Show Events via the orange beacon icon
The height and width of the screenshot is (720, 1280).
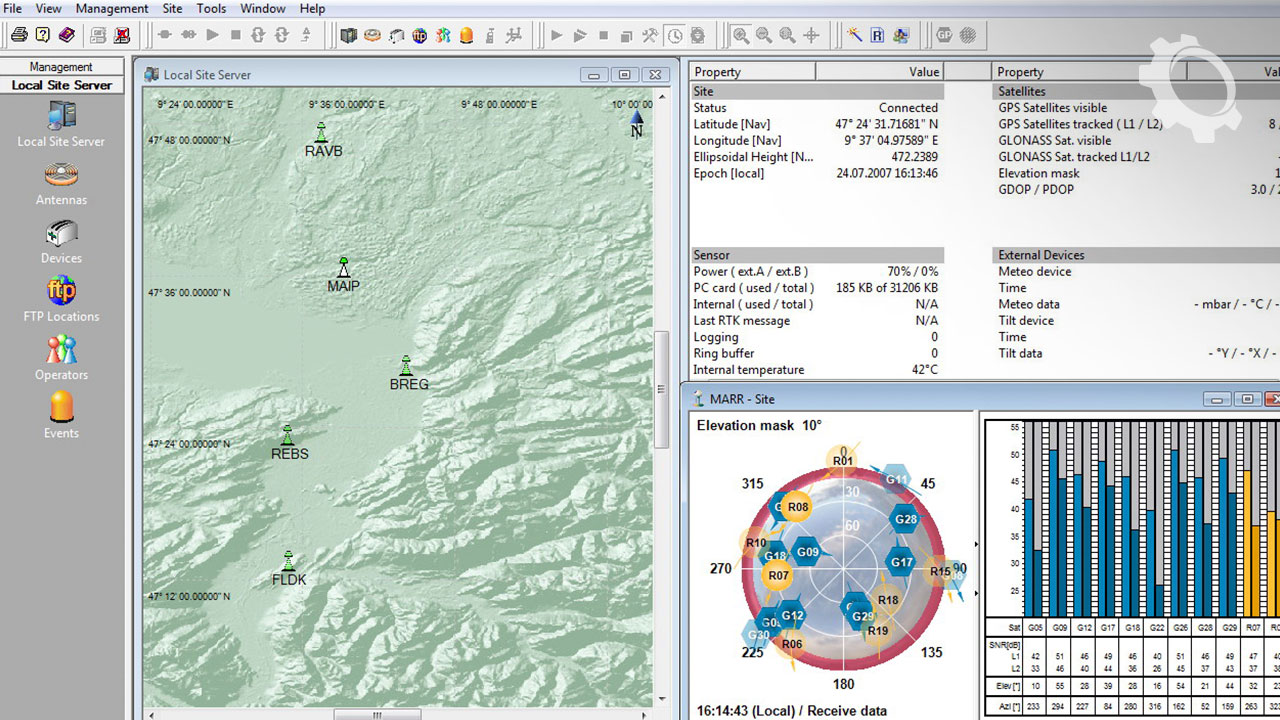pyautogui.click(x=61, y=408)
